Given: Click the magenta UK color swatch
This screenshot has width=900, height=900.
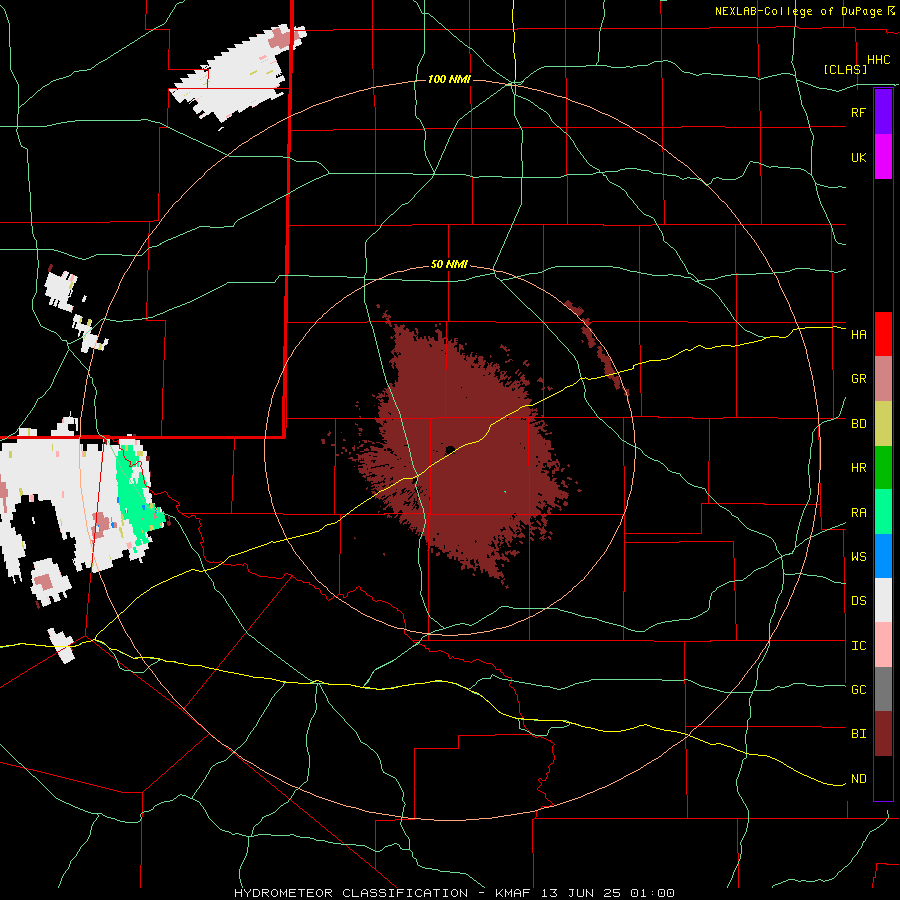Looking at the screenshot, I should click(883, 157).
